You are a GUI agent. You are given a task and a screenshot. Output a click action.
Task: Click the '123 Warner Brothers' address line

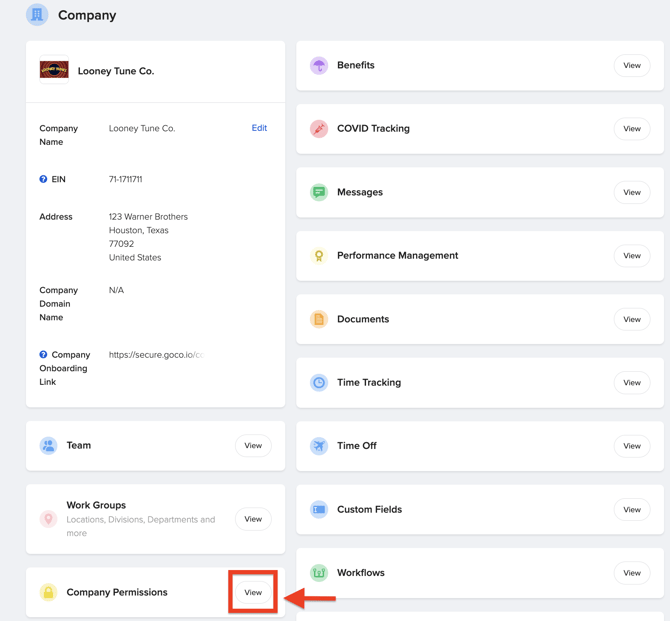point(148,217)
